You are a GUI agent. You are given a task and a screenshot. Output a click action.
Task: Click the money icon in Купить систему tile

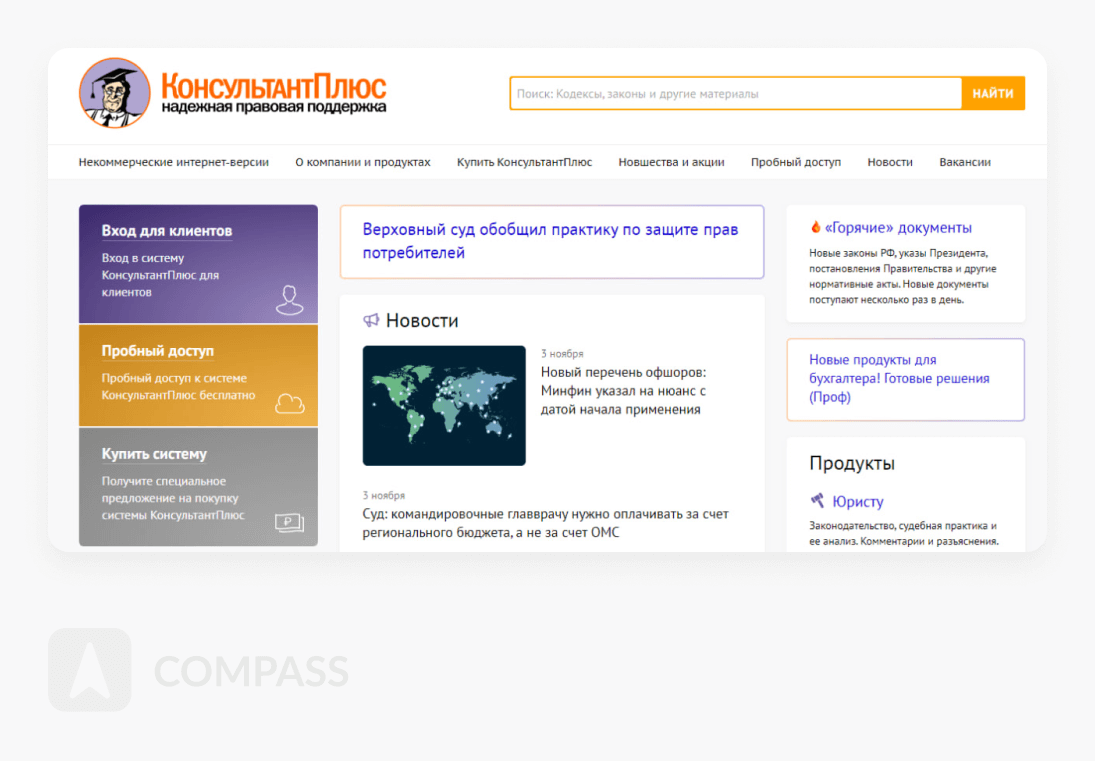(x=289, y=522)
